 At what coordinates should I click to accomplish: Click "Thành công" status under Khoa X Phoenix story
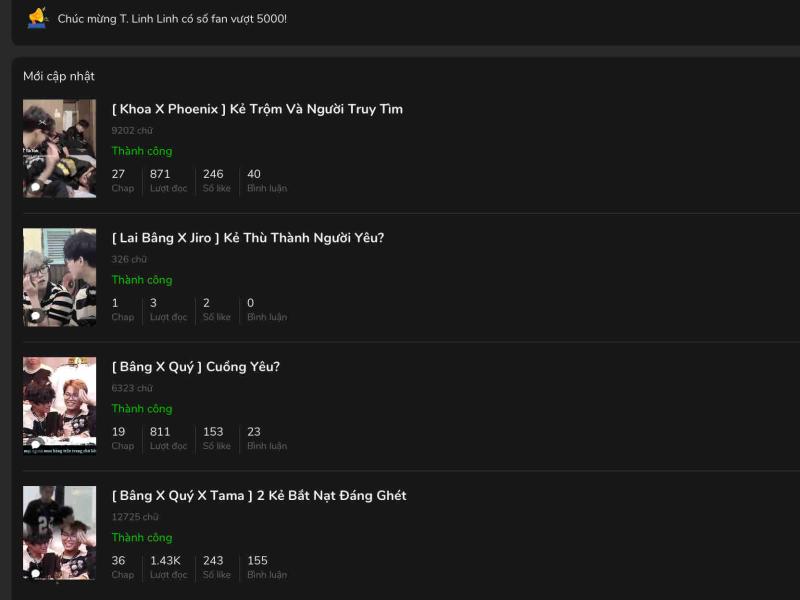(x=142, y=151)
